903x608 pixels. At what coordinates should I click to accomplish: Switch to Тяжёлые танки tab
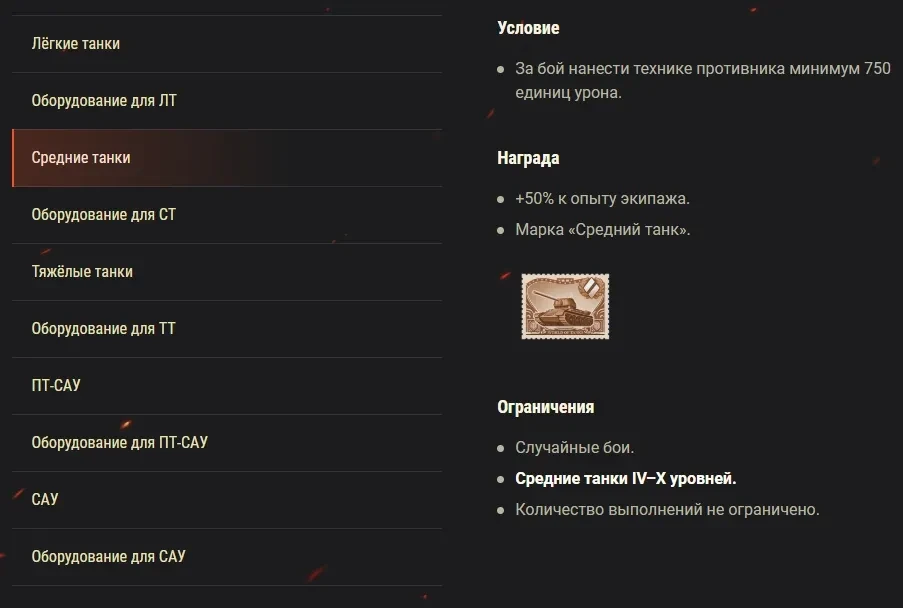[82, 272]
